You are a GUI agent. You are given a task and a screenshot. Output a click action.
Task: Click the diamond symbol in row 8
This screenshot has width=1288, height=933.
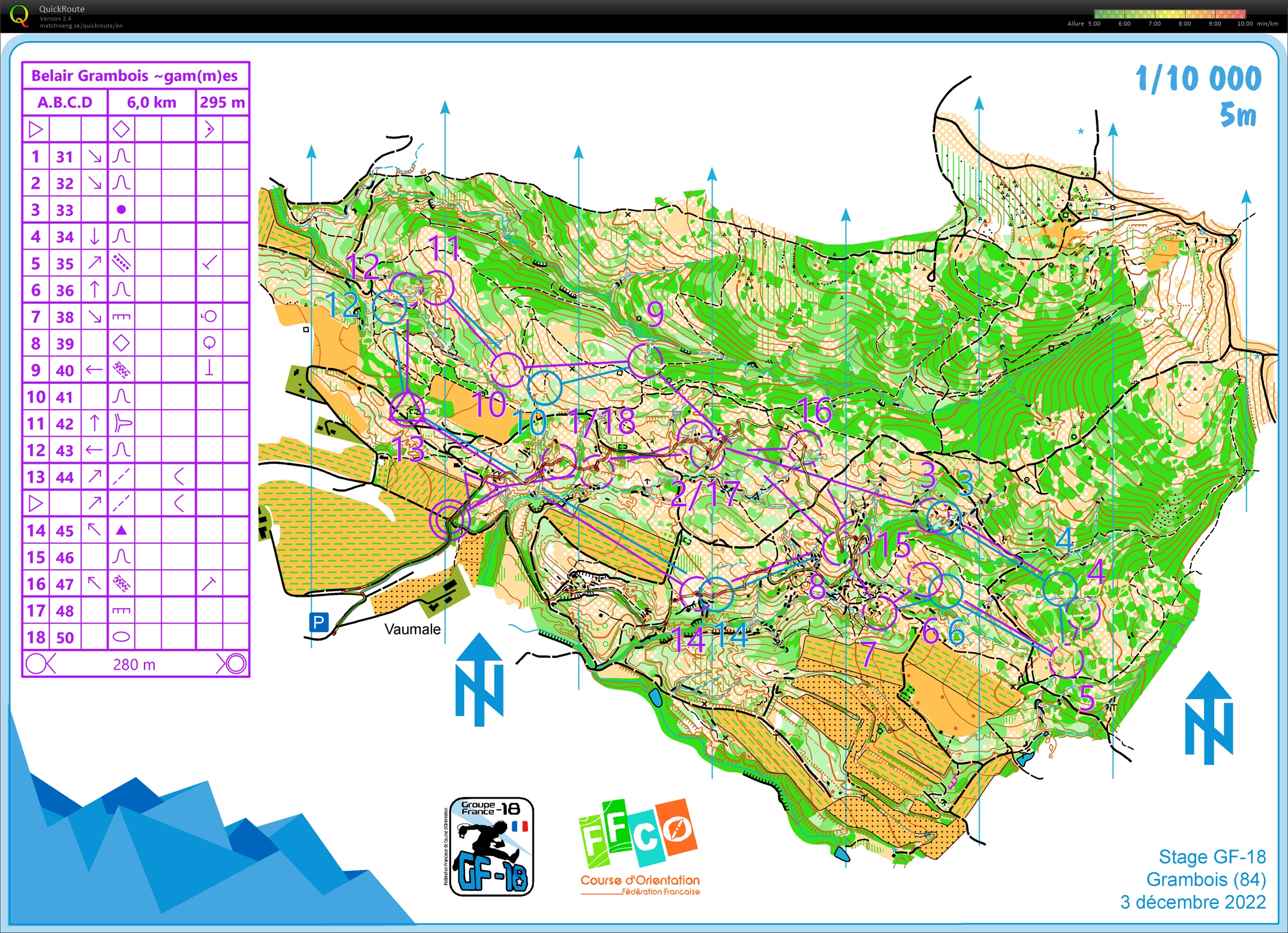tap(121, 343)
